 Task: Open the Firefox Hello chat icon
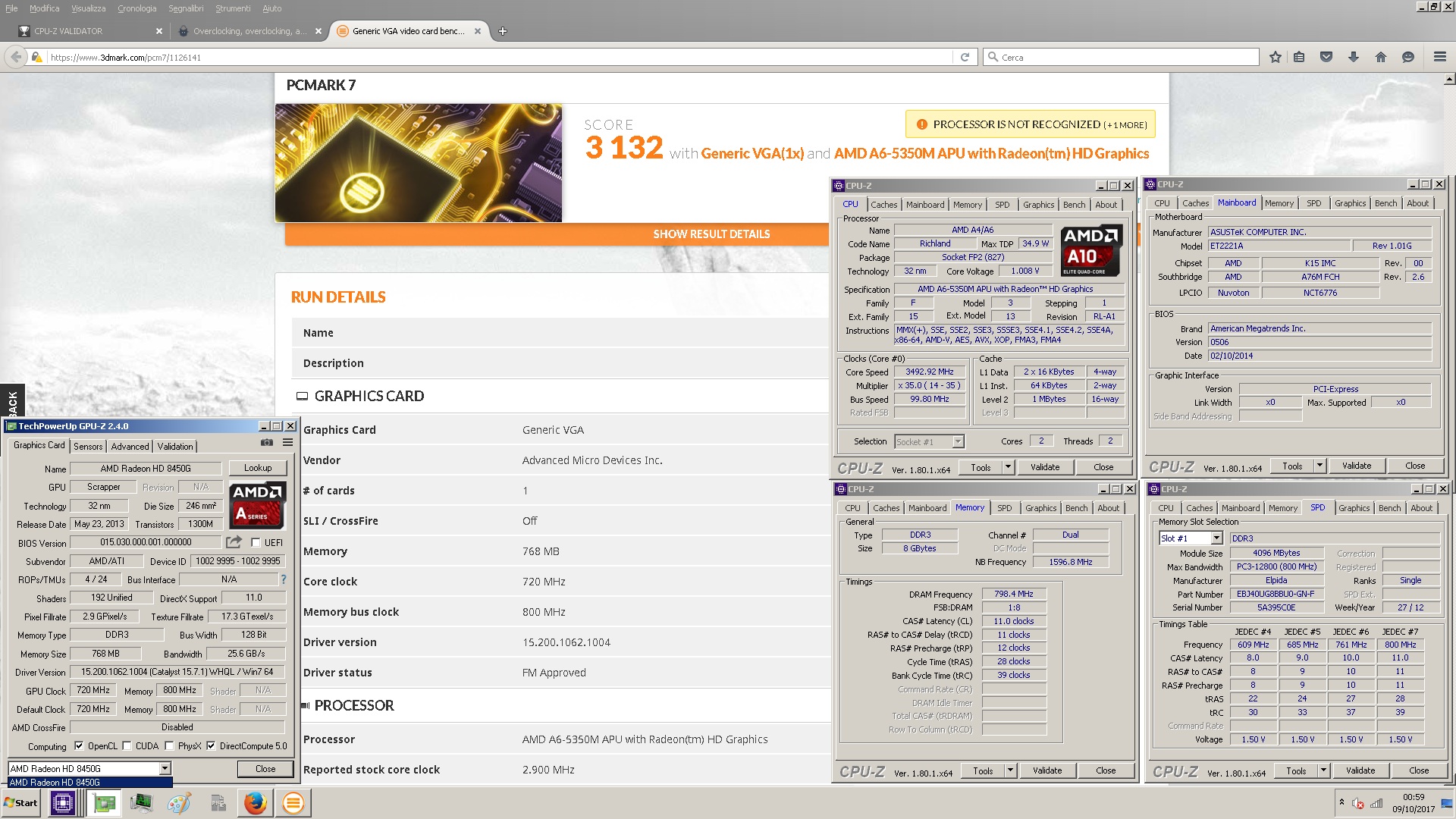coord(1408,57)
